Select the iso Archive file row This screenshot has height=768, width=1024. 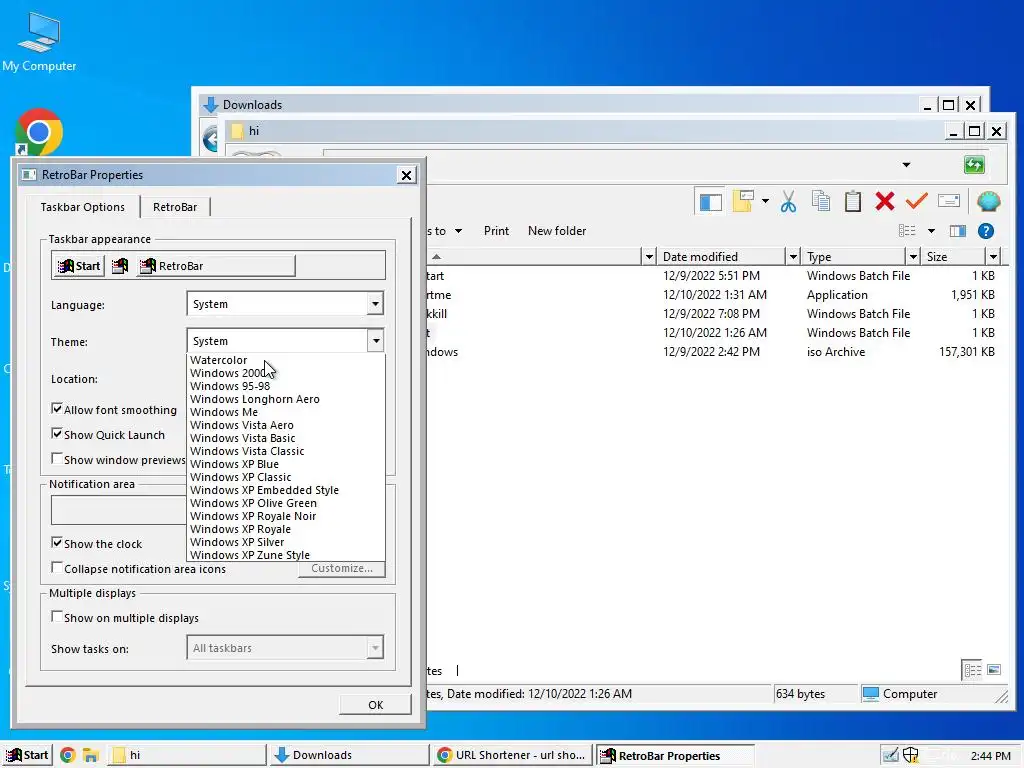click(713, 352)
